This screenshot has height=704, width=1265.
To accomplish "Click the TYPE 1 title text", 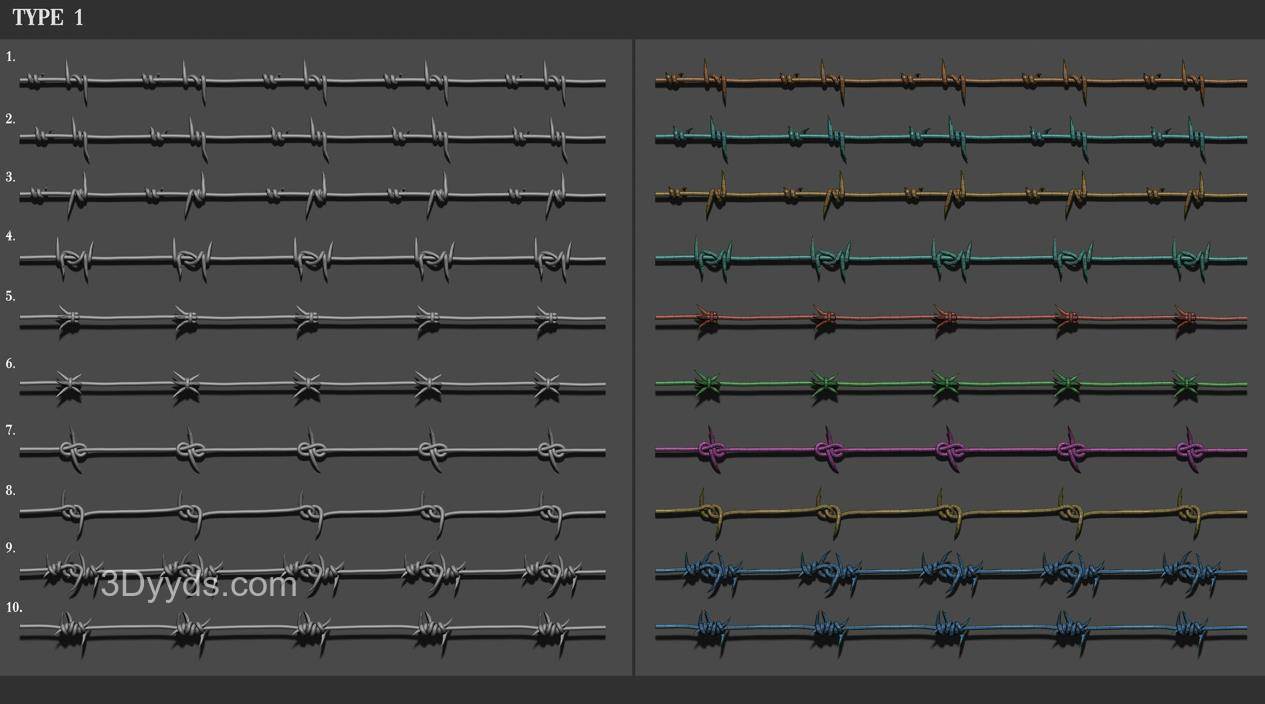I will [x=48, y=18].
